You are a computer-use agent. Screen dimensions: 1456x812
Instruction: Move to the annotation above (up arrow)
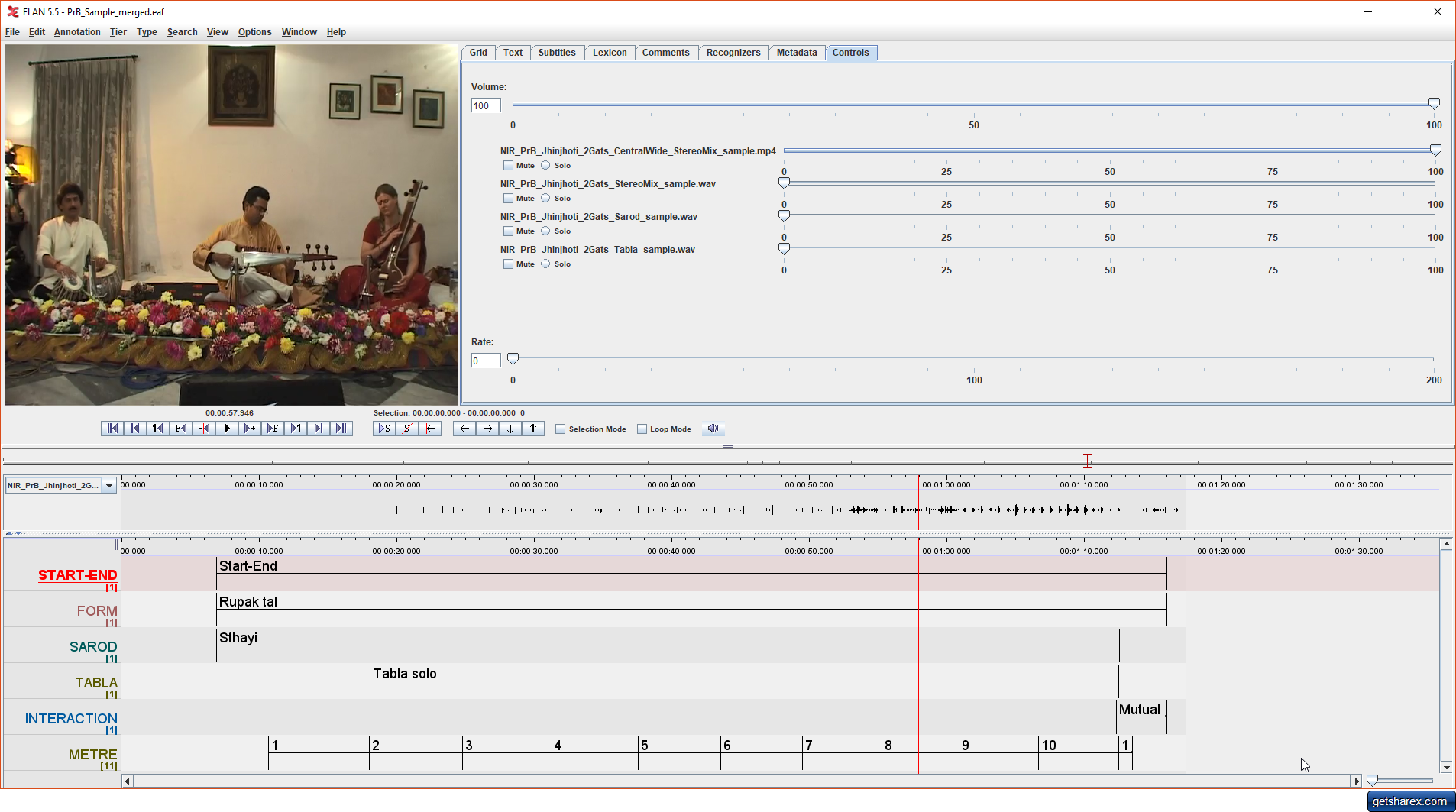(533, 429)
